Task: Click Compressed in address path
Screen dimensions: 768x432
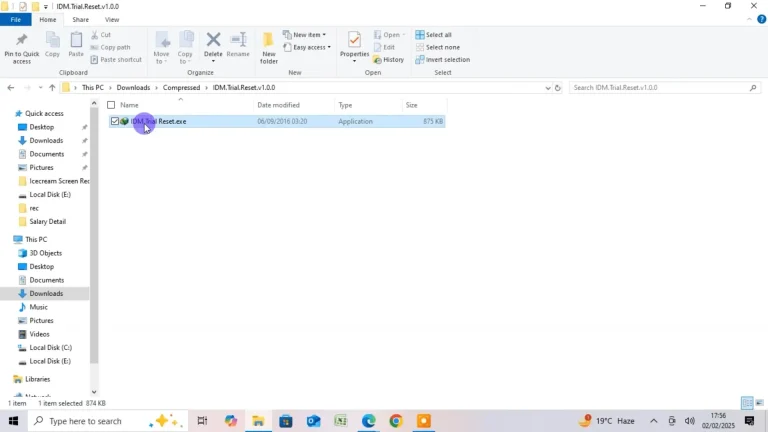Action: click(181, 88)
